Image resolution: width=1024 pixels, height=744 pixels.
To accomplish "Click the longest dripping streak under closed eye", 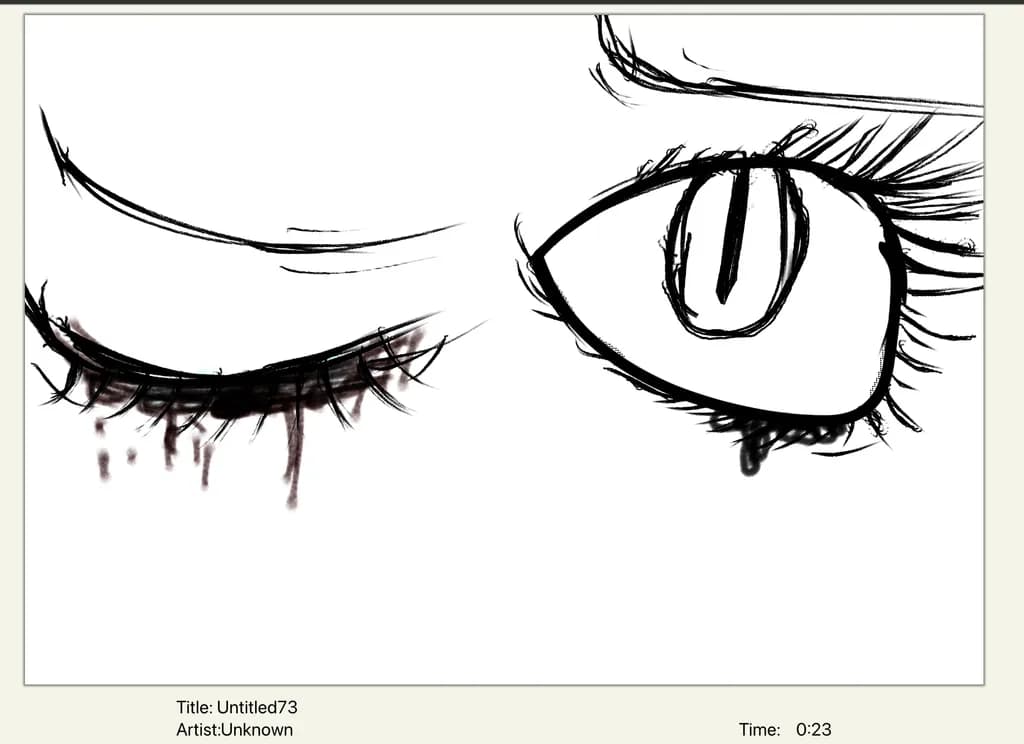I will (293, 457).
